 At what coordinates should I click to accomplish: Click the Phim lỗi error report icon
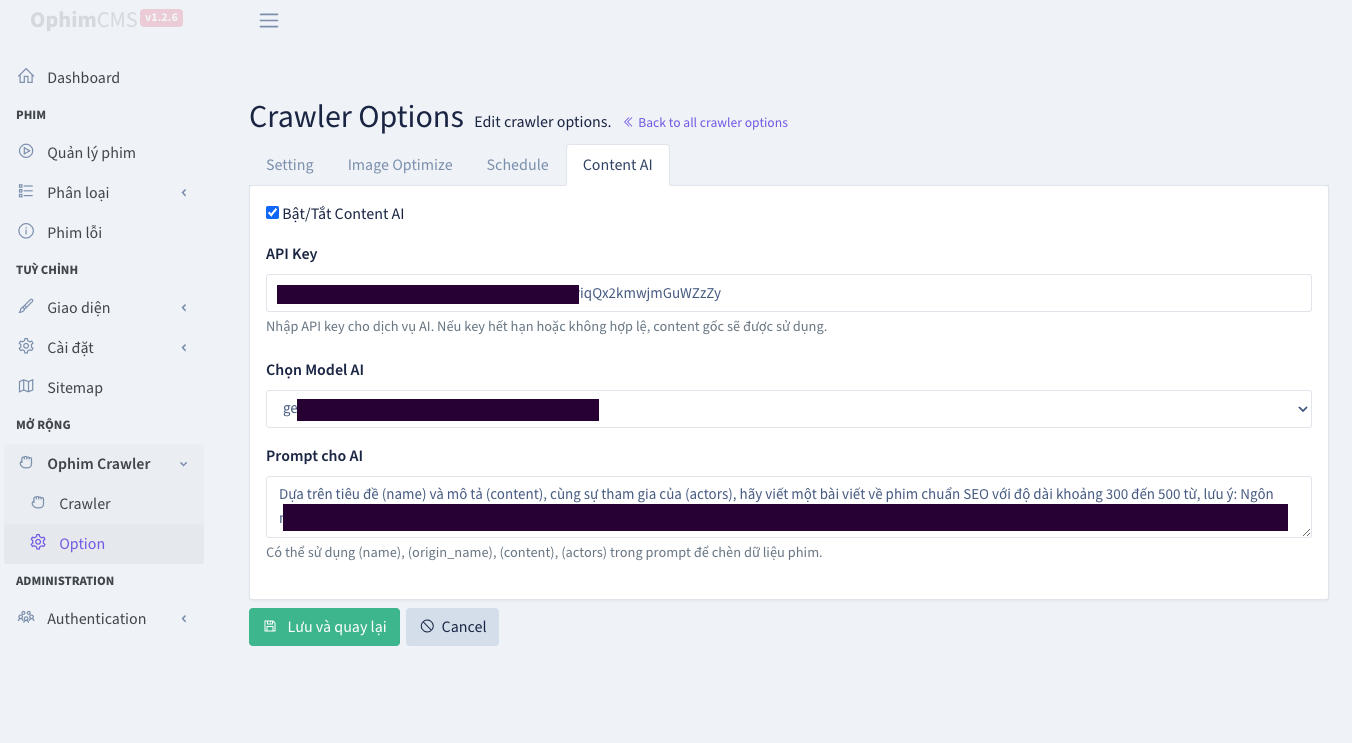tap(26, 231)
